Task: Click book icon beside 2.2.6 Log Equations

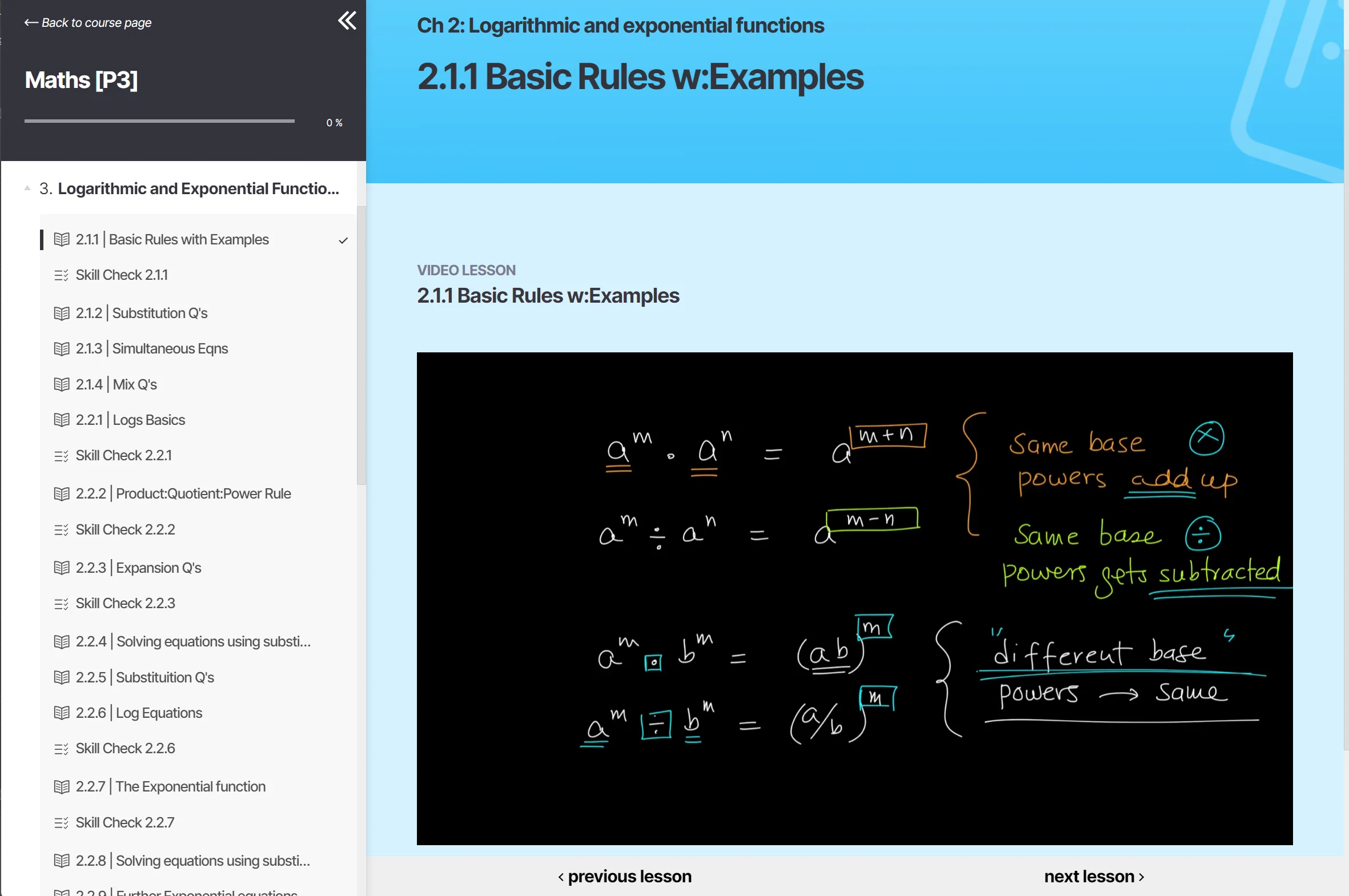Action: 62,713
